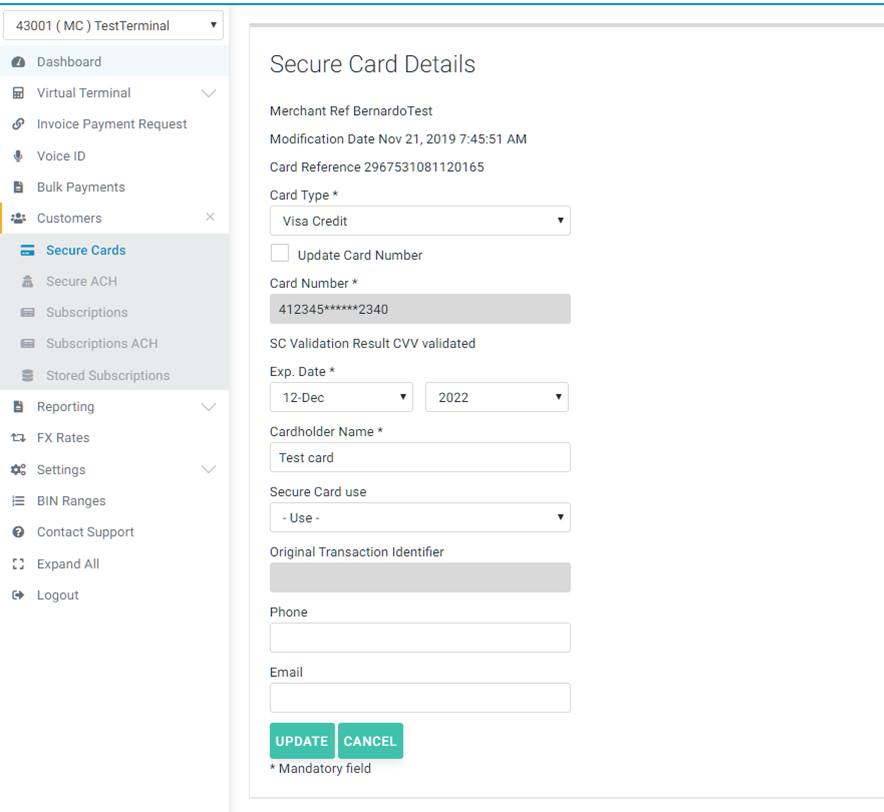Open the Secure Card use dropdown
Image resolution: width=884 pixels, height=812 pixels.
tap(420, 518)
